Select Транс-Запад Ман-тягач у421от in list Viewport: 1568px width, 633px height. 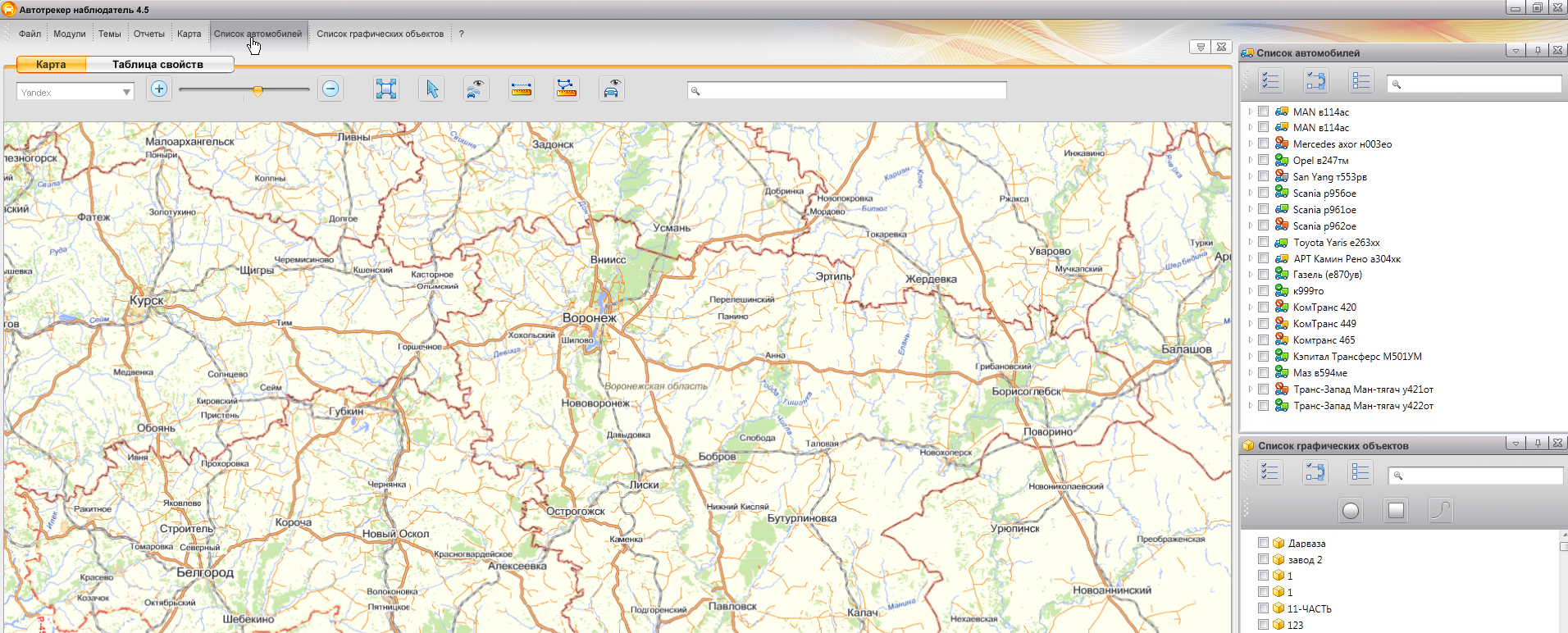click(1363, 389)
